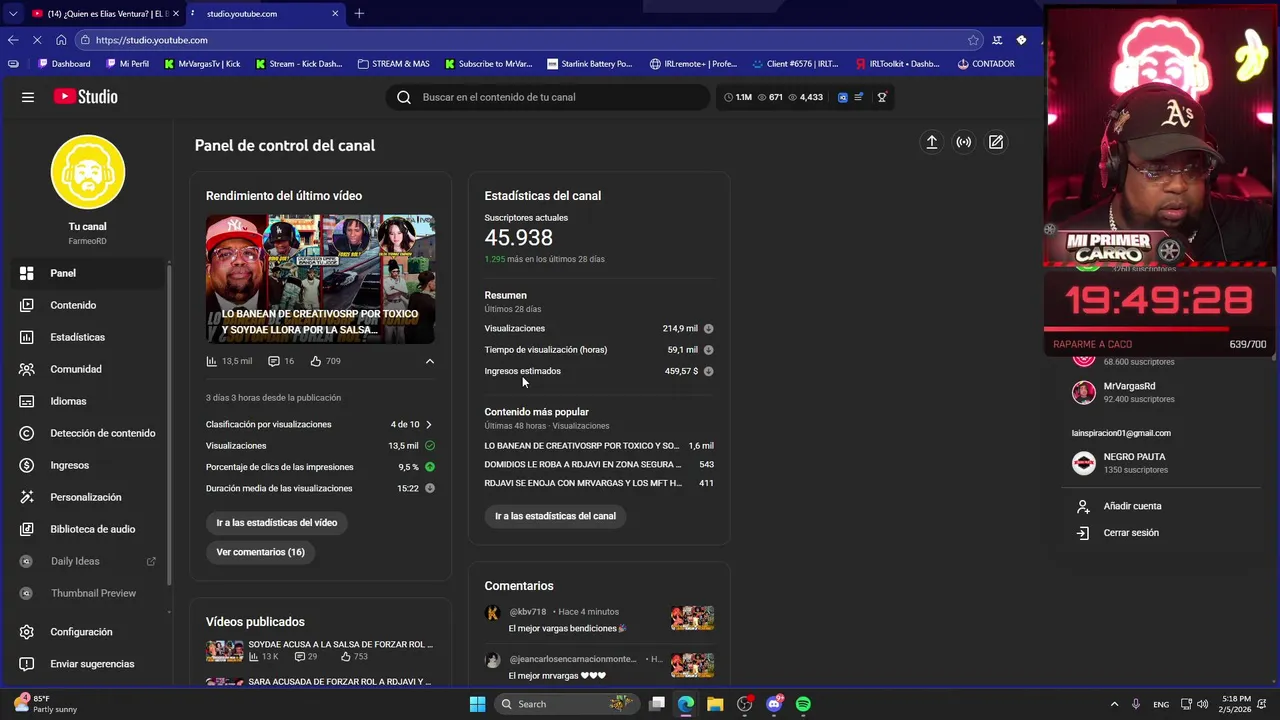Click the yellow channel avatar
Image resolution: width=1280 pixels, height=720 pixels.
[88, 172]
